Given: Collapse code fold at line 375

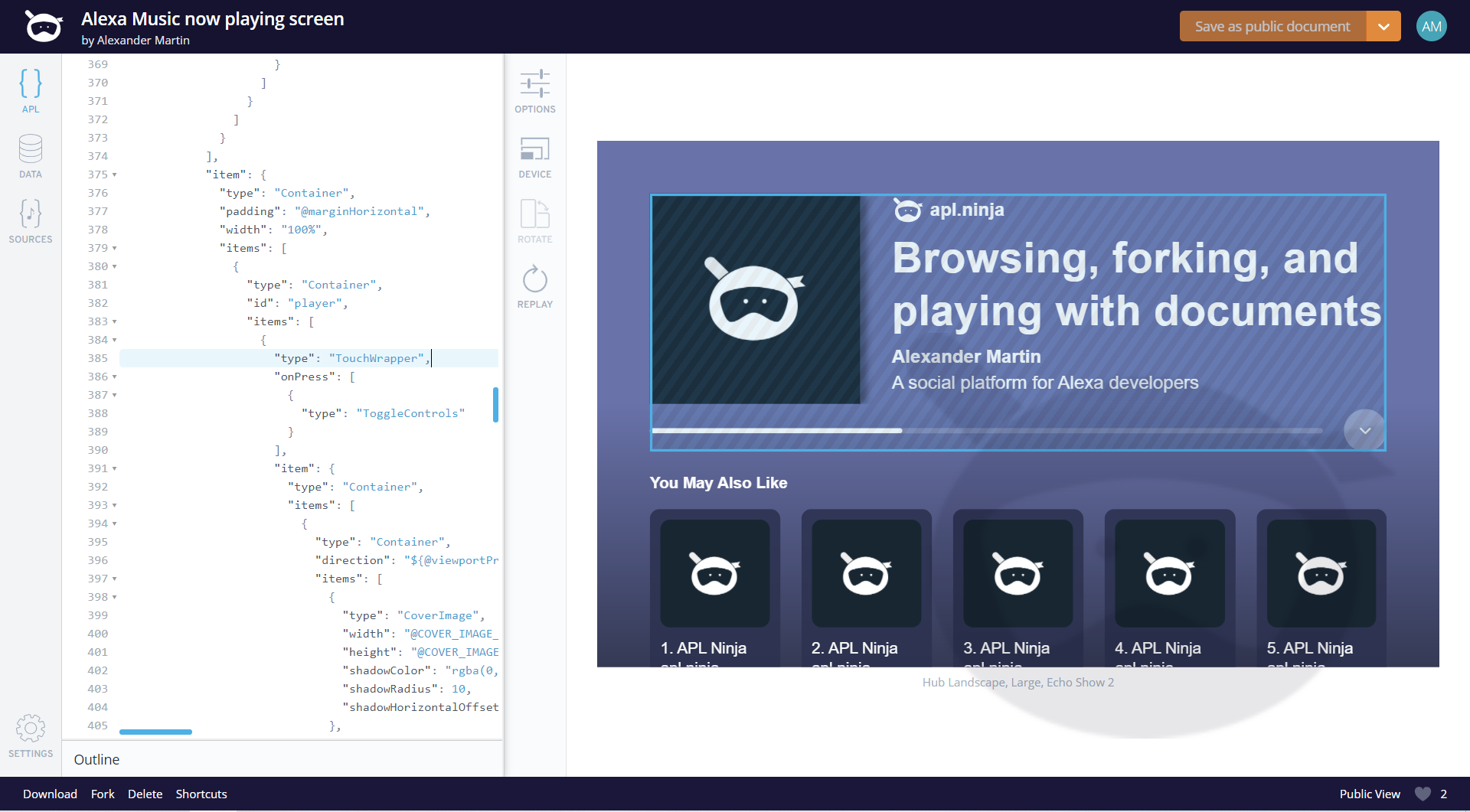Looking at the screenshot, I should (x=115, y=174).
